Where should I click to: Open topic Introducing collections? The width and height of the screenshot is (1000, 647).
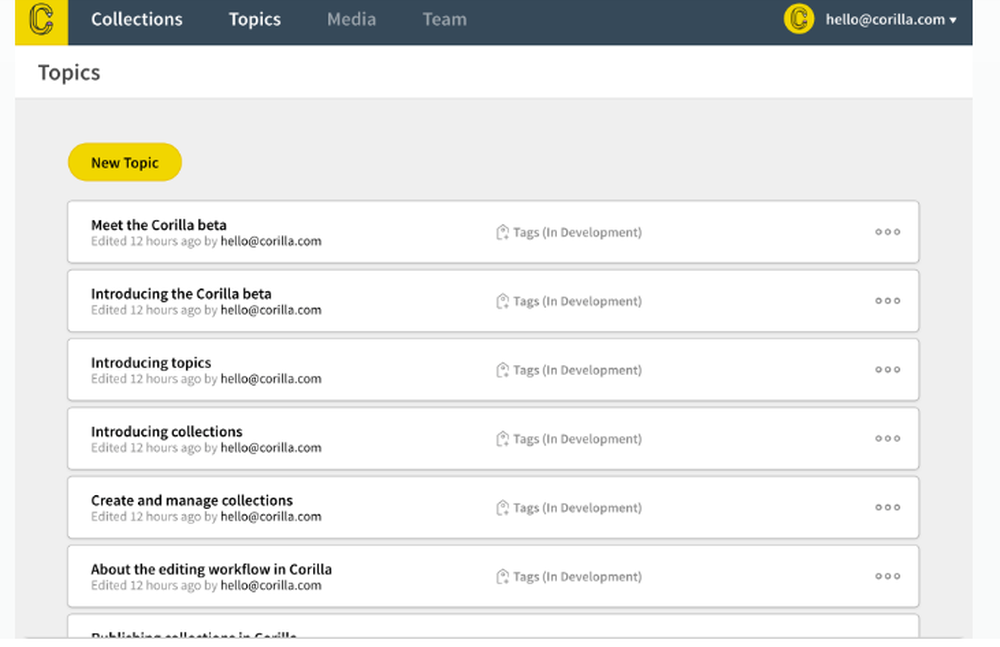(166, 432)
